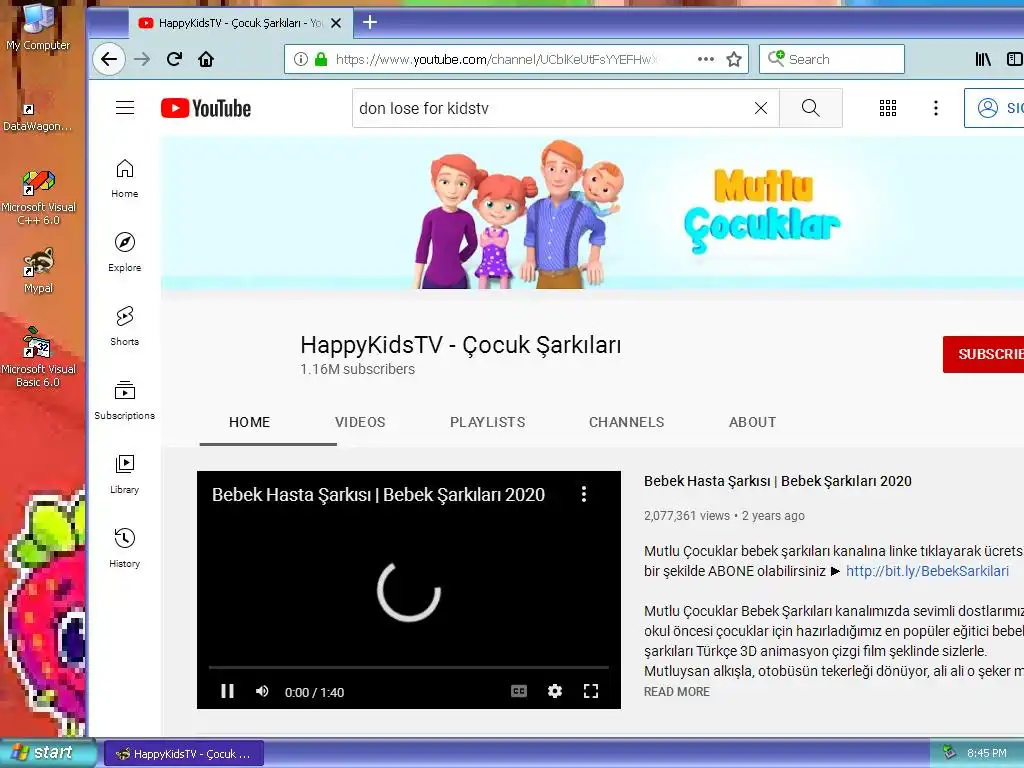1024x768 pixels.
Task: Open the browser home page icon
Action: point(206,59)
